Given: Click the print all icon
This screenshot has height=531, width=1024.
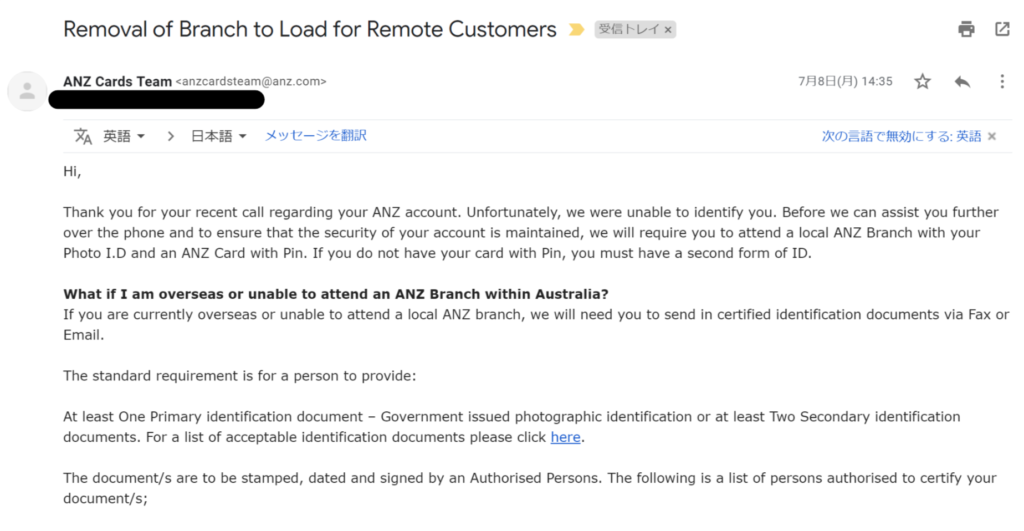Looking at the screenshot, I should [966, 29].
